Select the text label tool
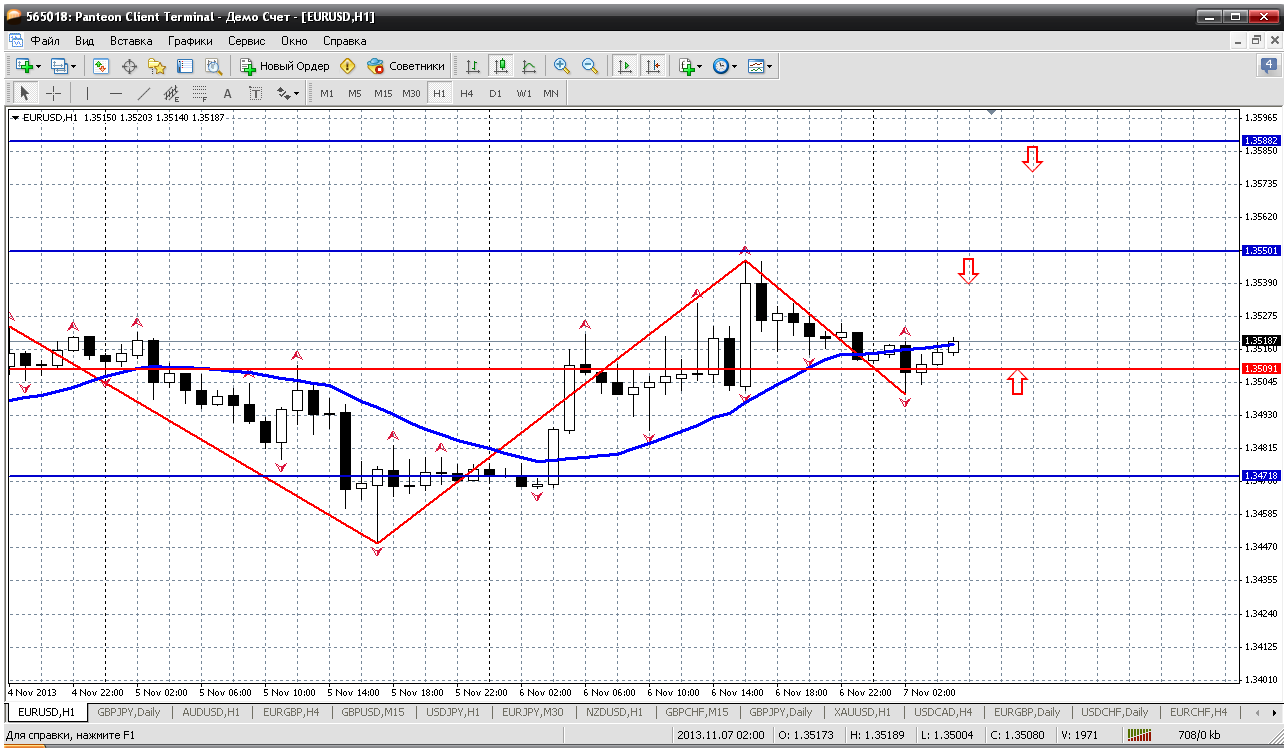This screenshot has height=748, width=1288. click(256, 93)
